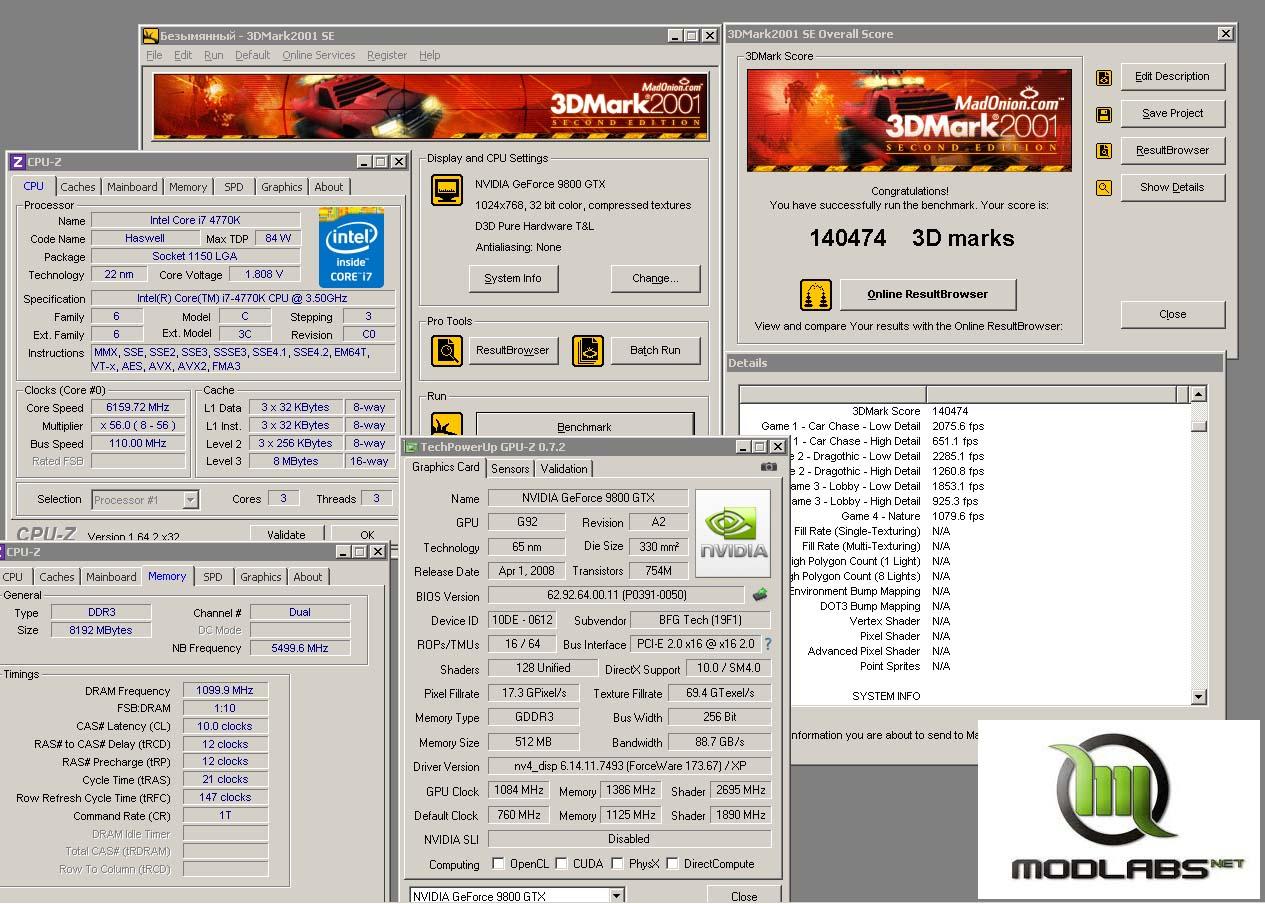Open the Processor #1 selection dropdown

point(190,500)
